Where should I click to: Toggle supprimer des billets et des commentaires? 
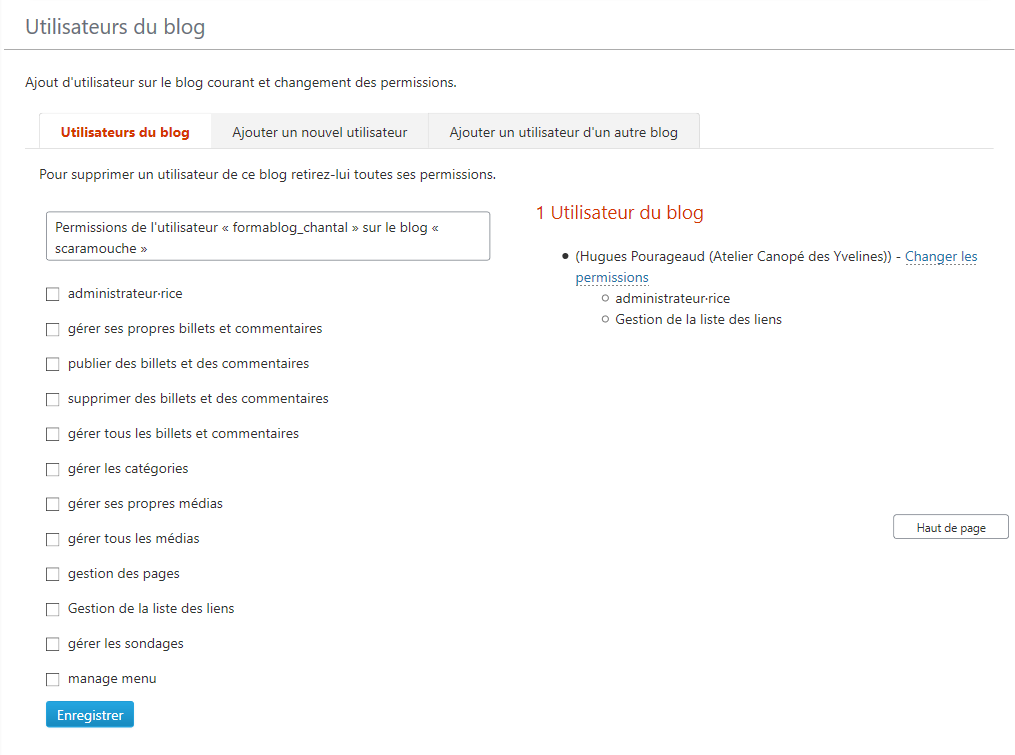click(x=53, y=399)
